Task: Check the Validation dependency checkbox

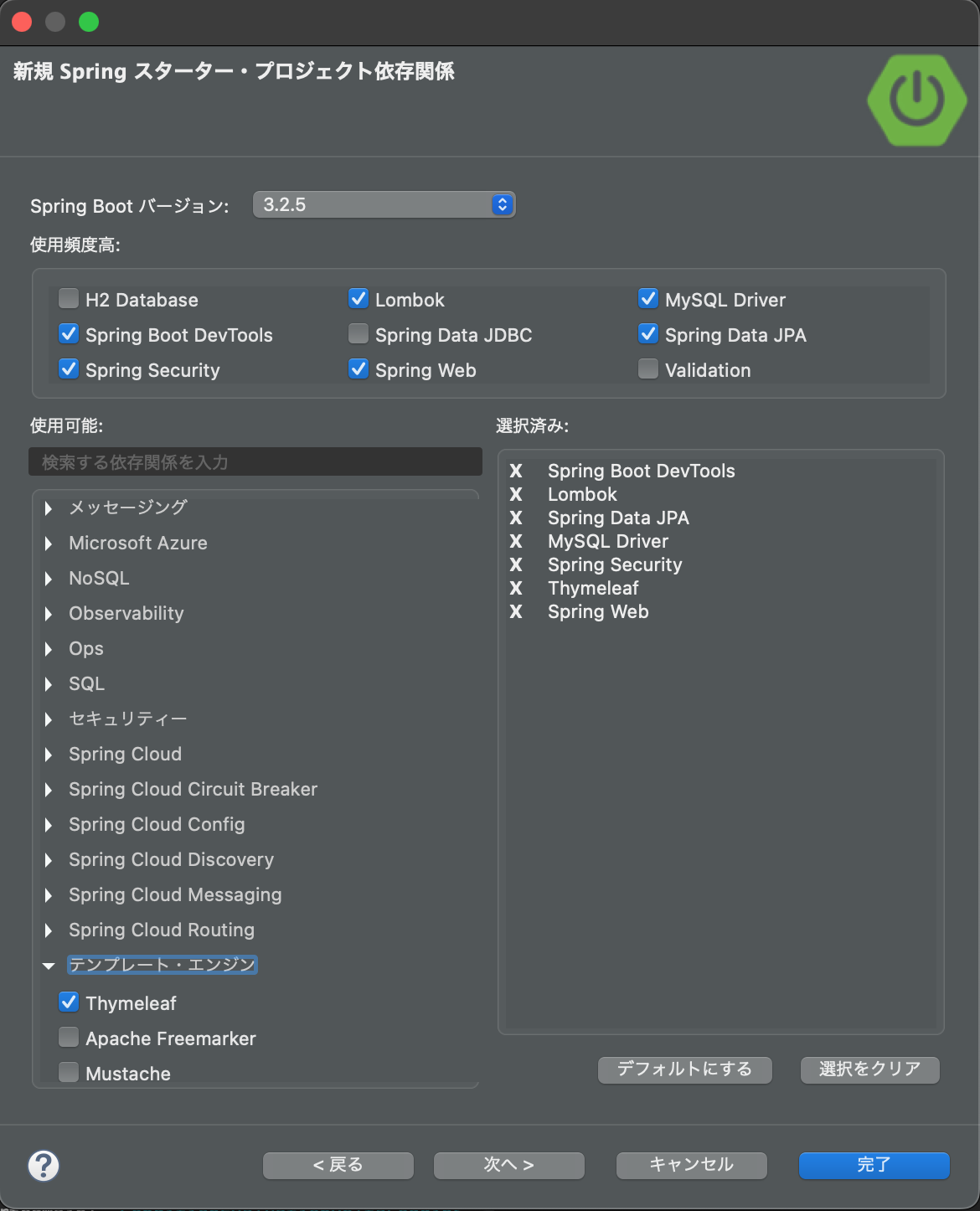Action: click(648, 369)
